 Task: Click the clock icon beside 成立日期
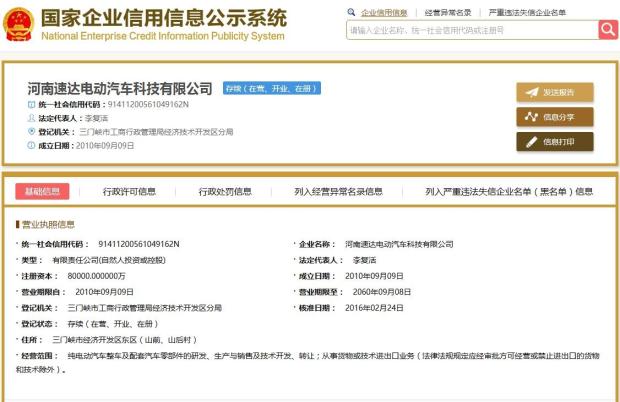tap(31, 145)
